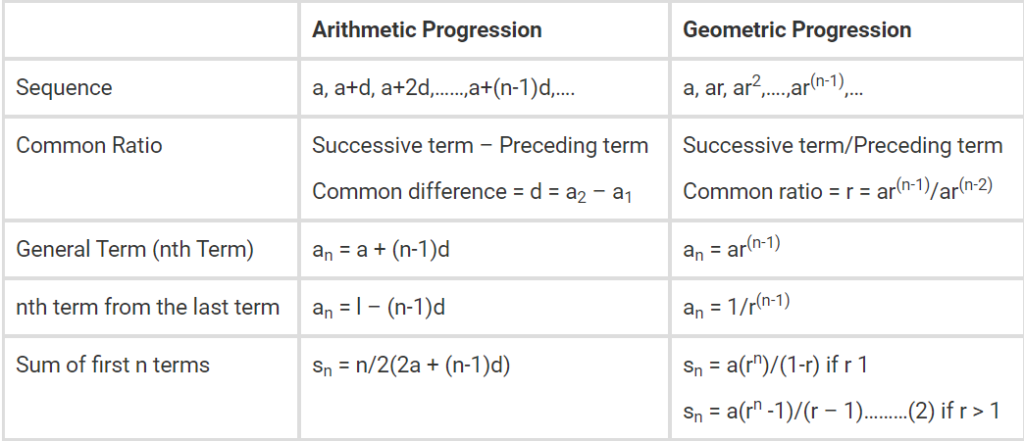Screen dimensions: 1024x441
Task: Click the geometric sum formula for r > 1
Action: [x=842, y=410]
